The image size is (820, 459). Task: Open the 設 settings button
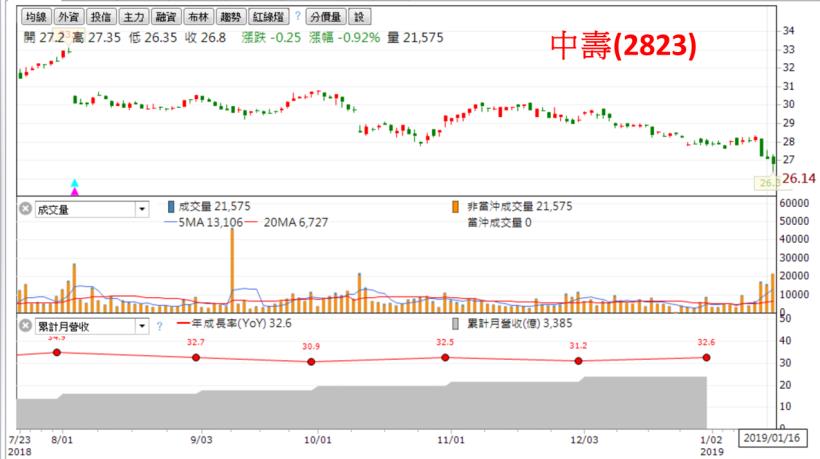click(x=359, y=17)
